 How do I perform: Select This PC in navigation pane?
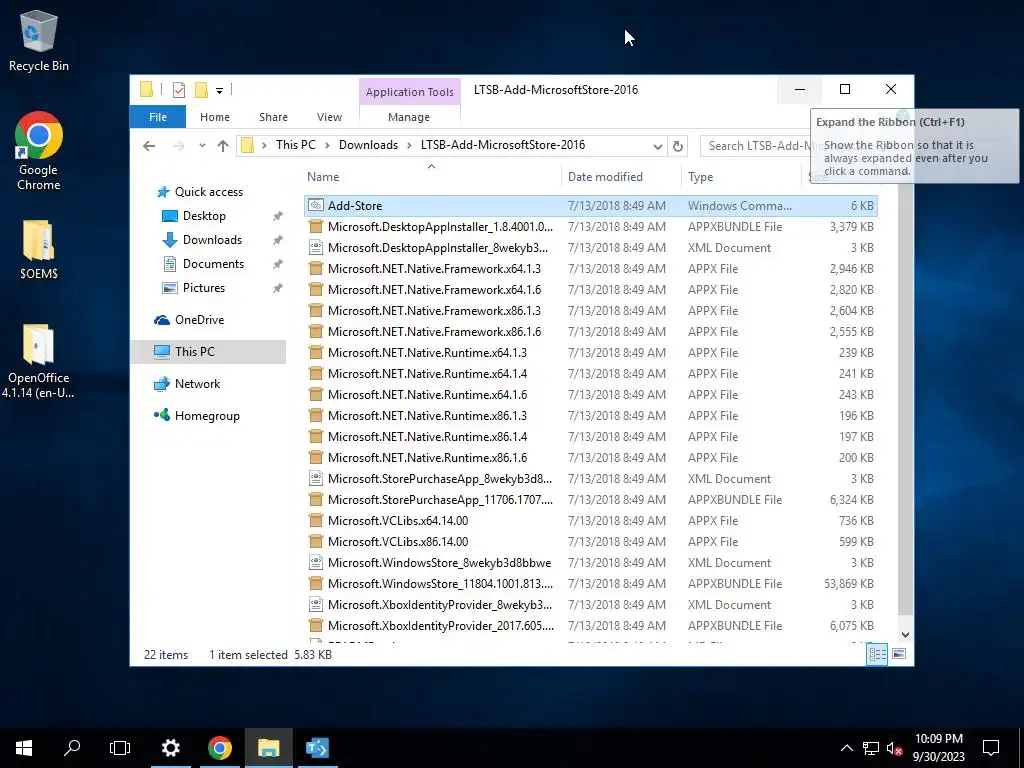(x=195, y=352)
